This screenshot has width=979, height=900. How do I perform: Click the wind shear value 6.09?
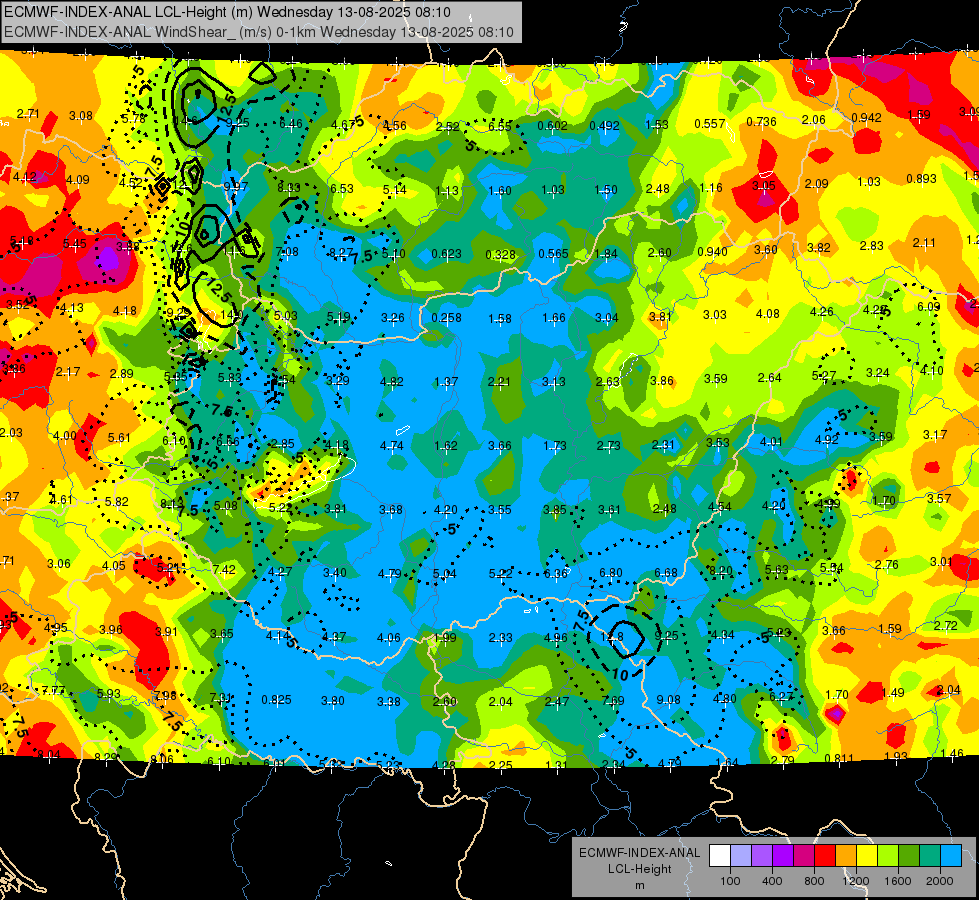pyautogui.click(x=928, y=307)
